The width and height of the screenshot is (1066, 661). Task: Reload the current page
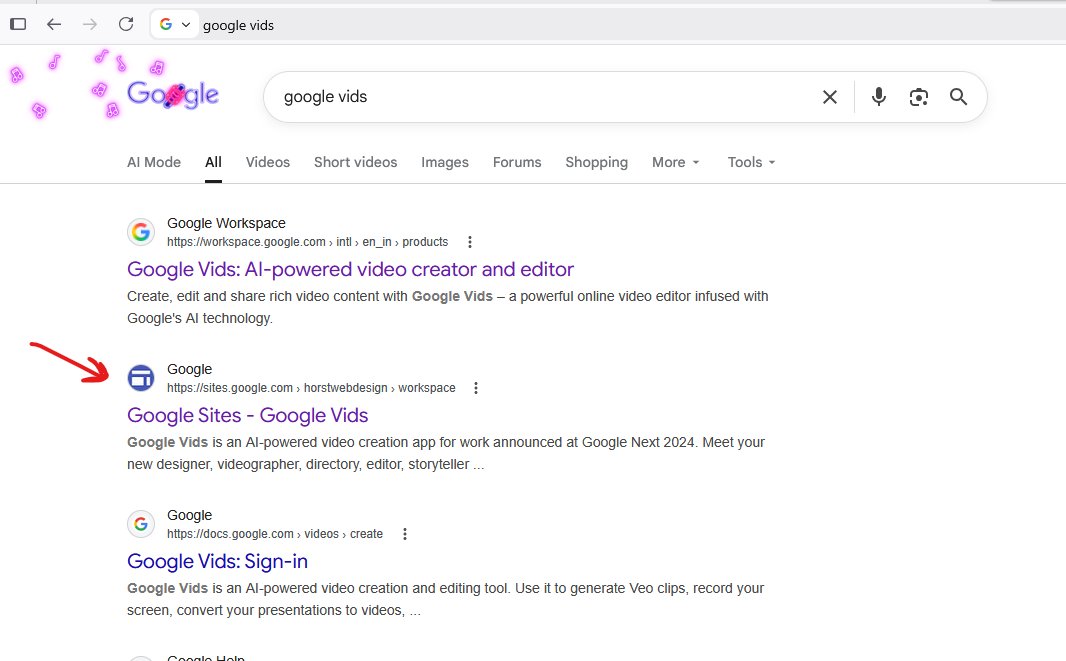pyautogui.click(x=126, y=24)
